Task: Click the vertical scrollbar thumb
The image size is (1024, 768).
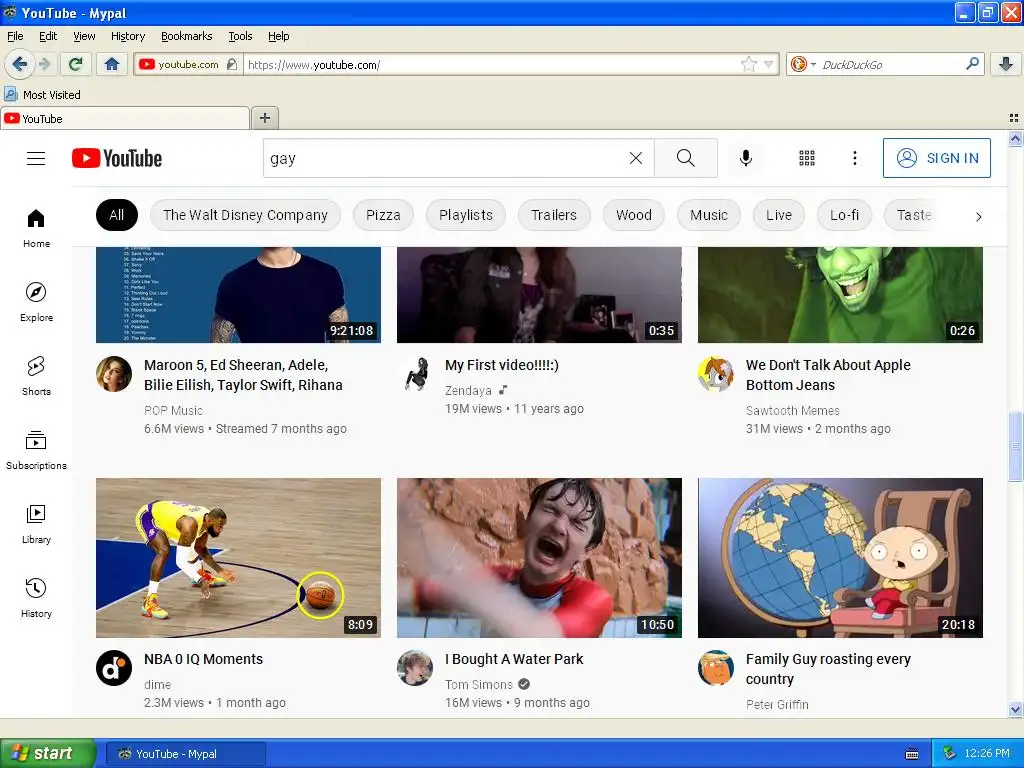Action: pos(1015,447)
